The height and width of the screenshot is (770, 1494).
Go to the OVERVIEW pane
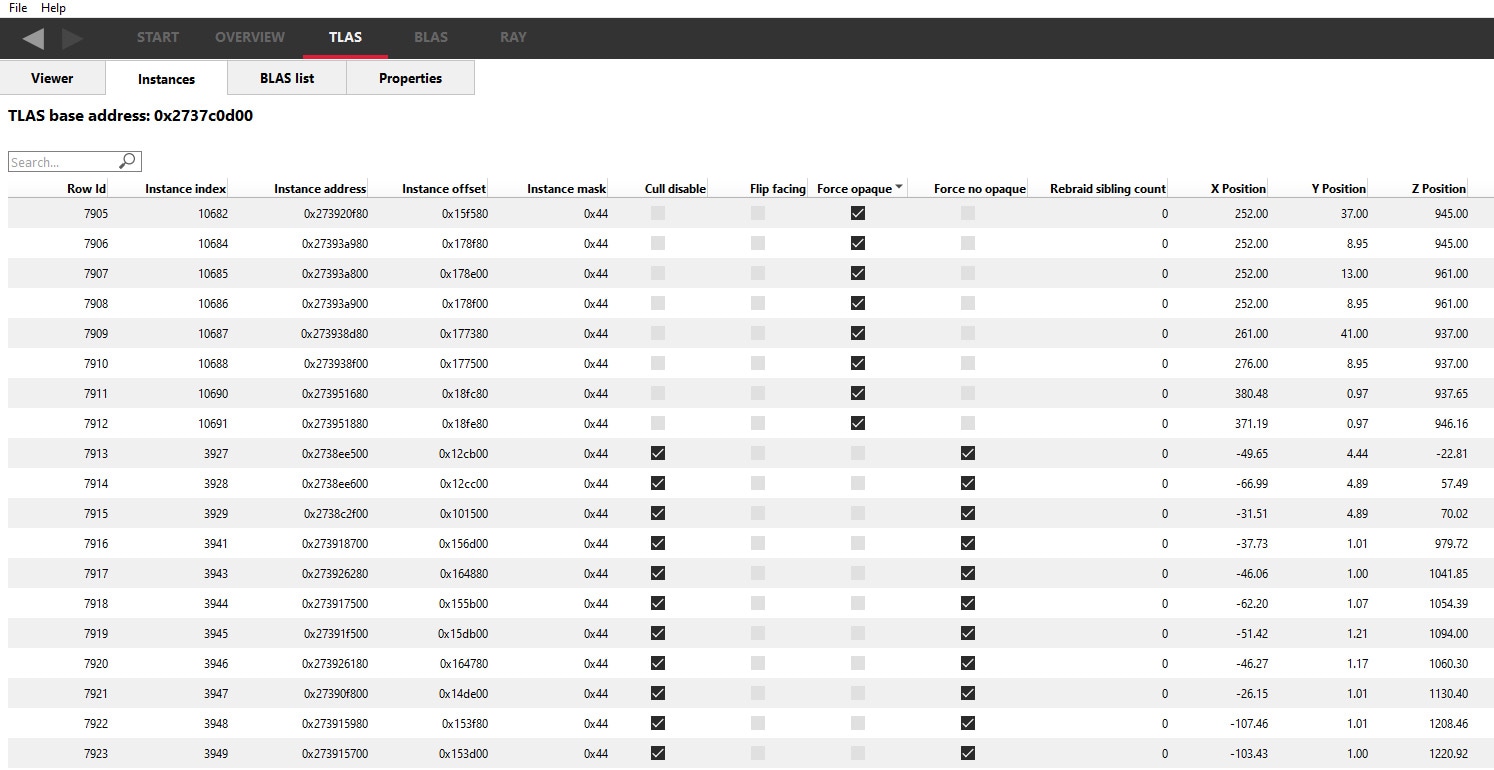point(250,37)
